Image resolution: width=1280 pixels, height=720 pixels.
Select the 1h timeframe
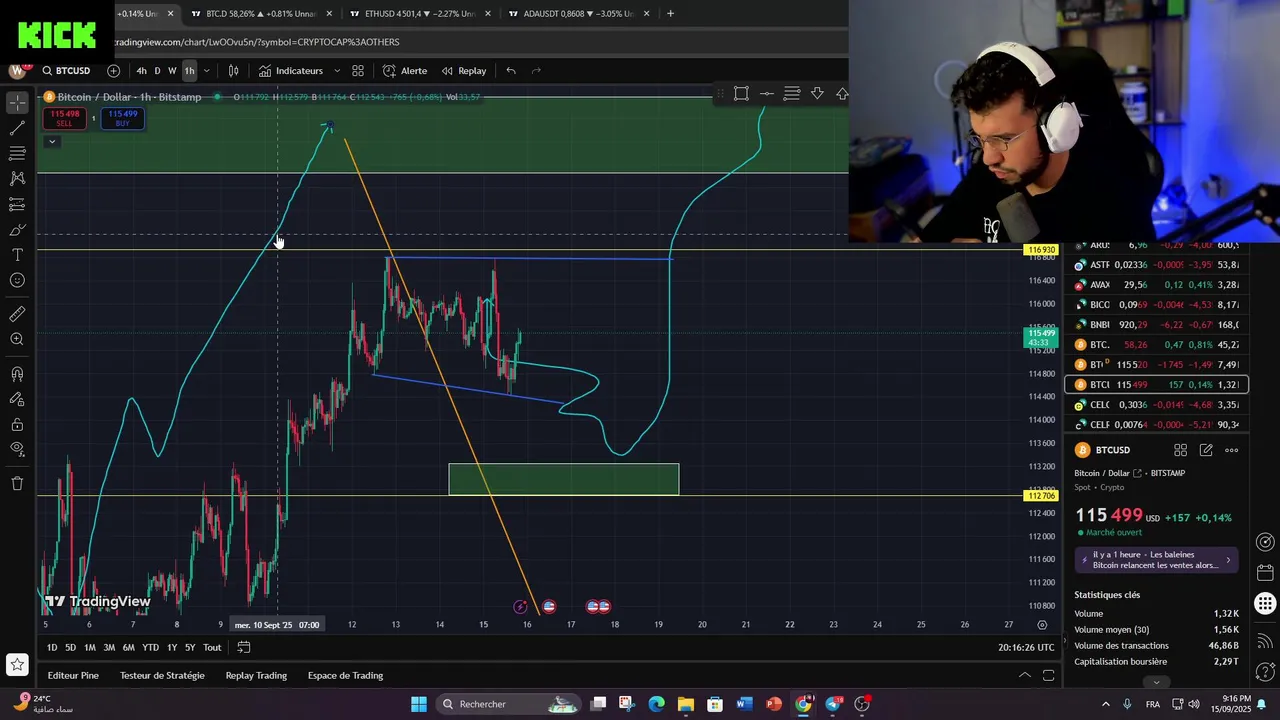[189, 71]
